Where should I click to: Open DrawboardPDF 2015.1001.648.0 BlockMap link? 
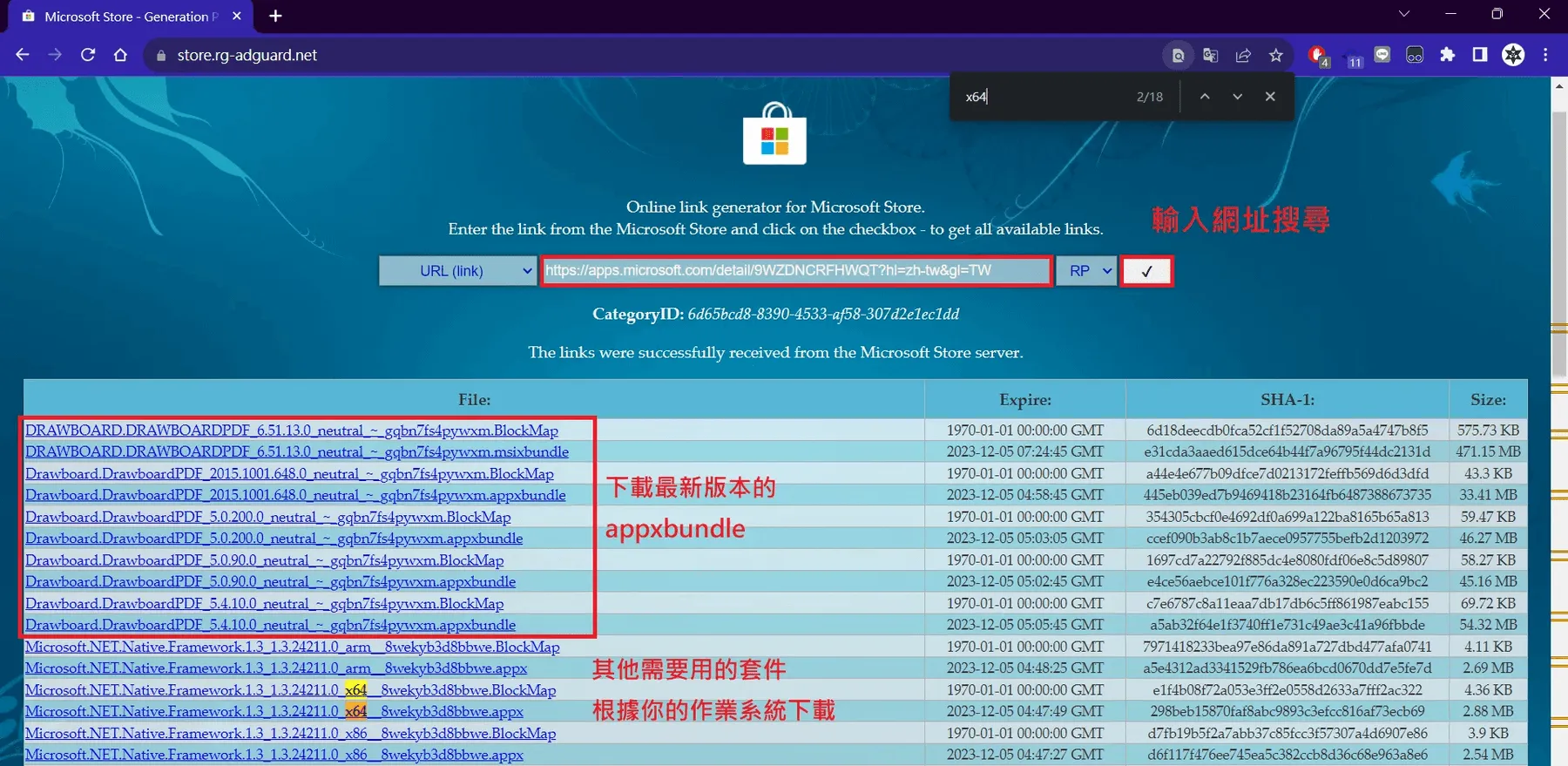click(x=289, y=474)
